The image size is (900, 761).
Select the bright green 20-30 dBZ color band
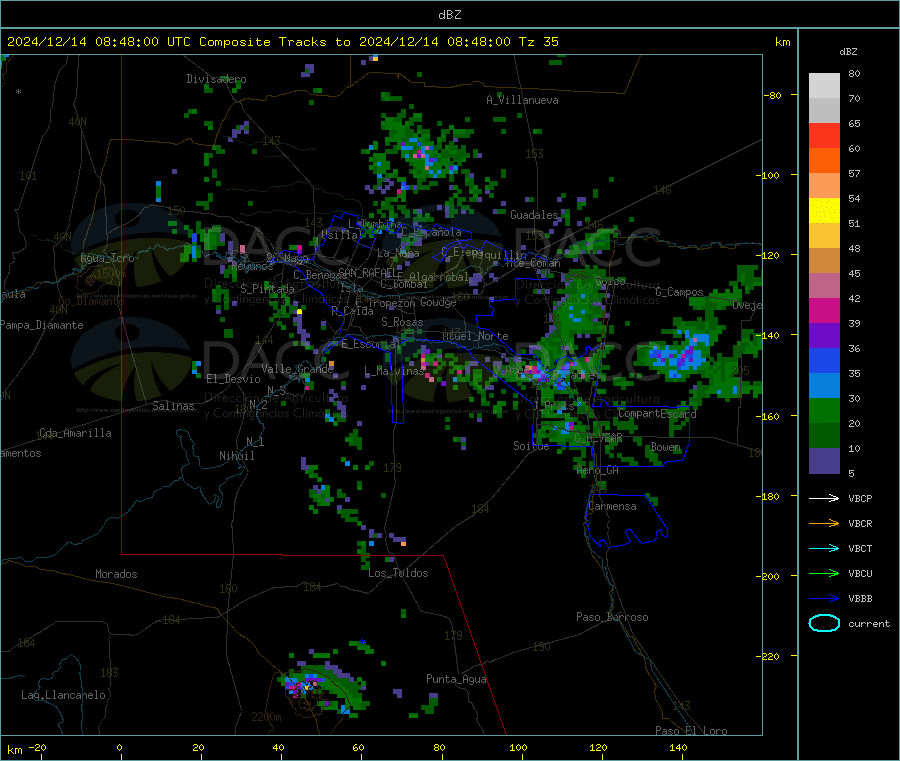[x=824, y=410]
